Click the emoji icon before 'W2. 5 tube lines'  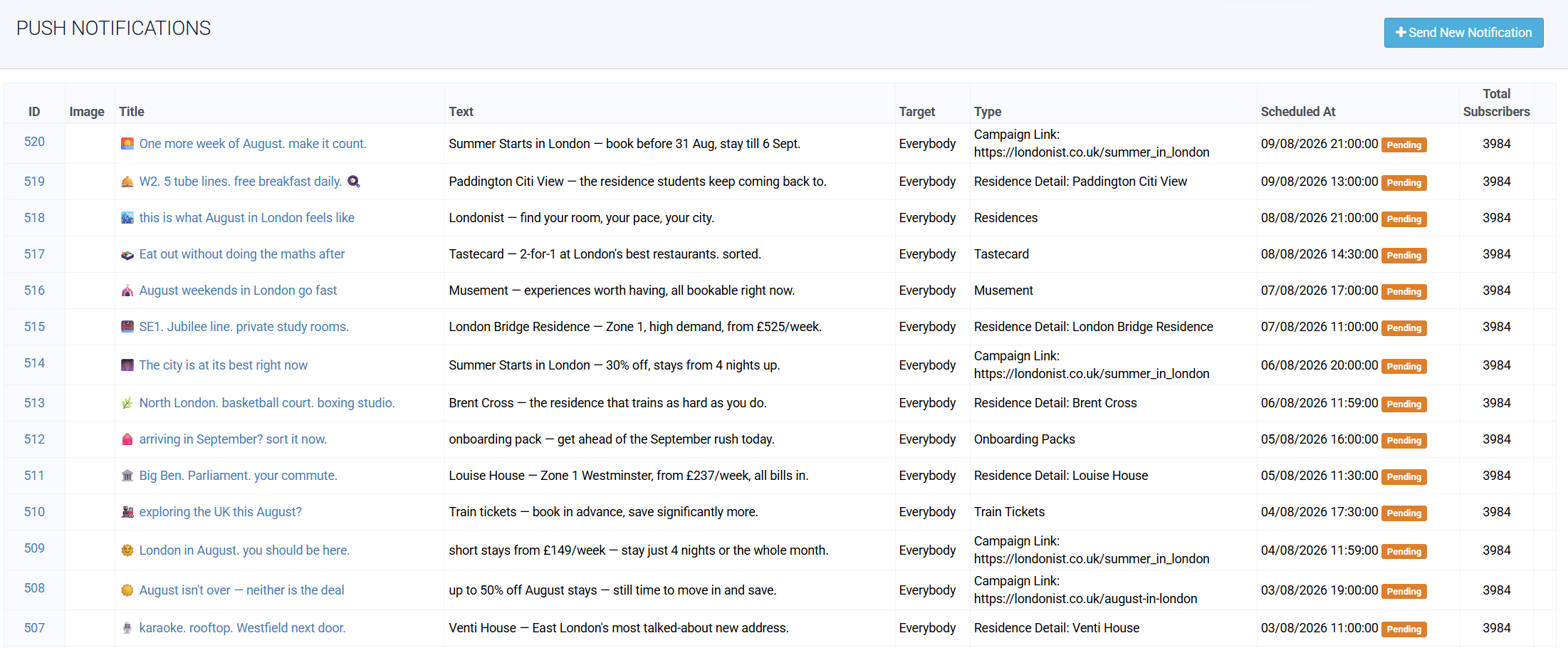(x=127, y=182)
